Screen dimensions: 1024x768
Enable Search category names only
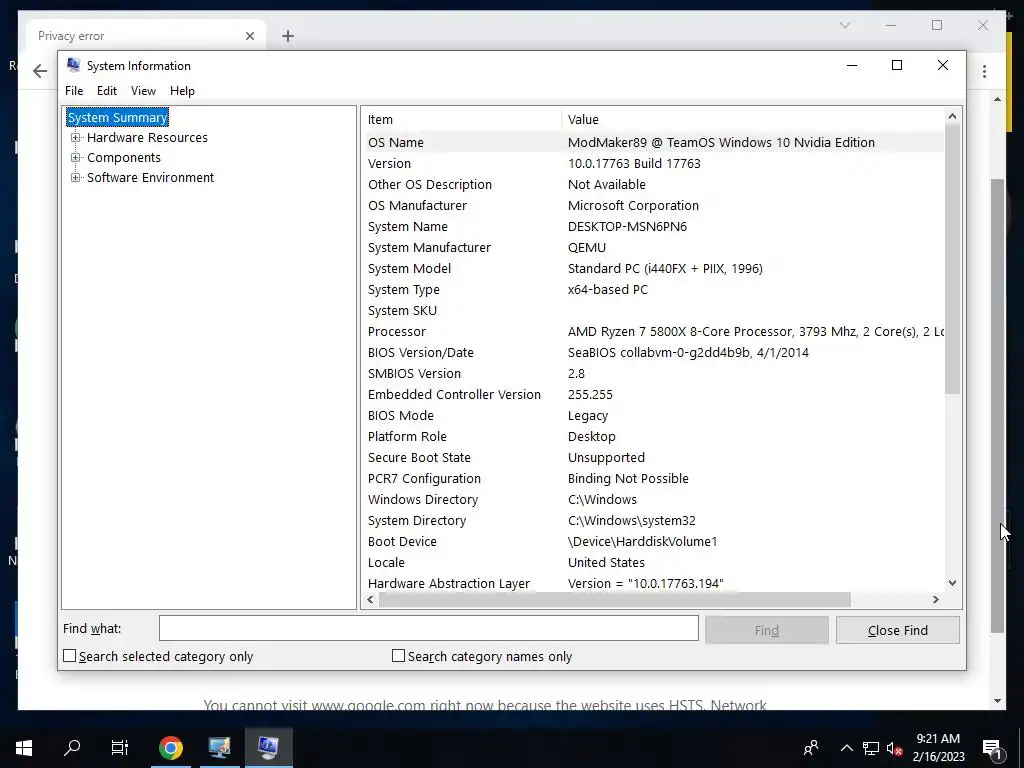(398, 656)
